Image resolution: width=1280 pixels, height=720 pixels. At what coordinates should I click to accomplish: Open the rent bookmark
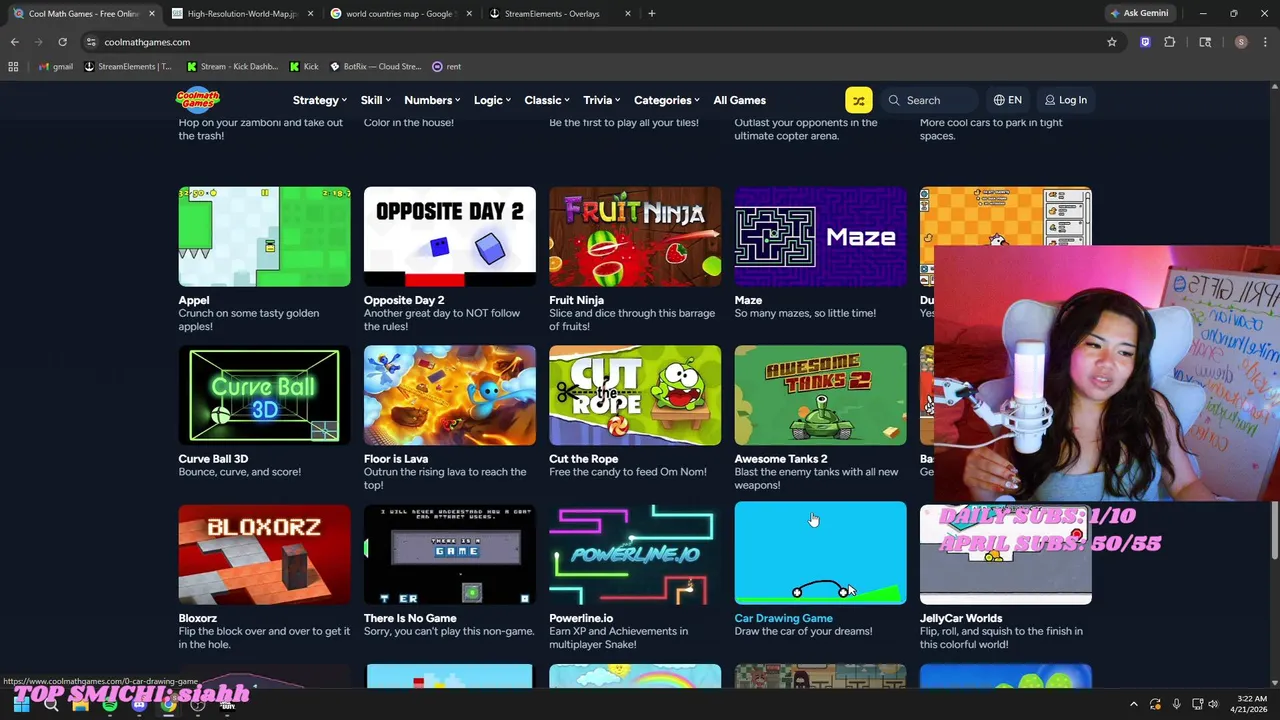coord(447,66)
